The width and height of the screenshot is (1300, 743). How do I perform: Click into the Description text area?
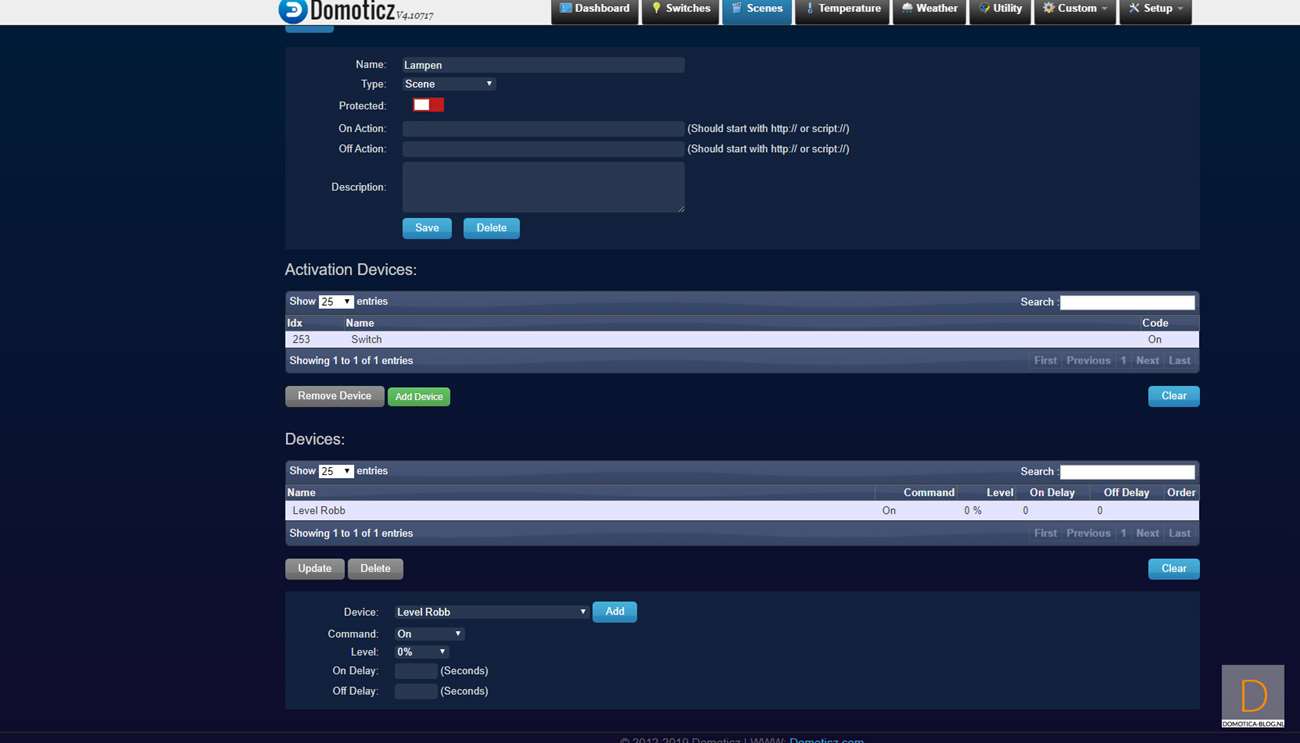pos(543,187)
